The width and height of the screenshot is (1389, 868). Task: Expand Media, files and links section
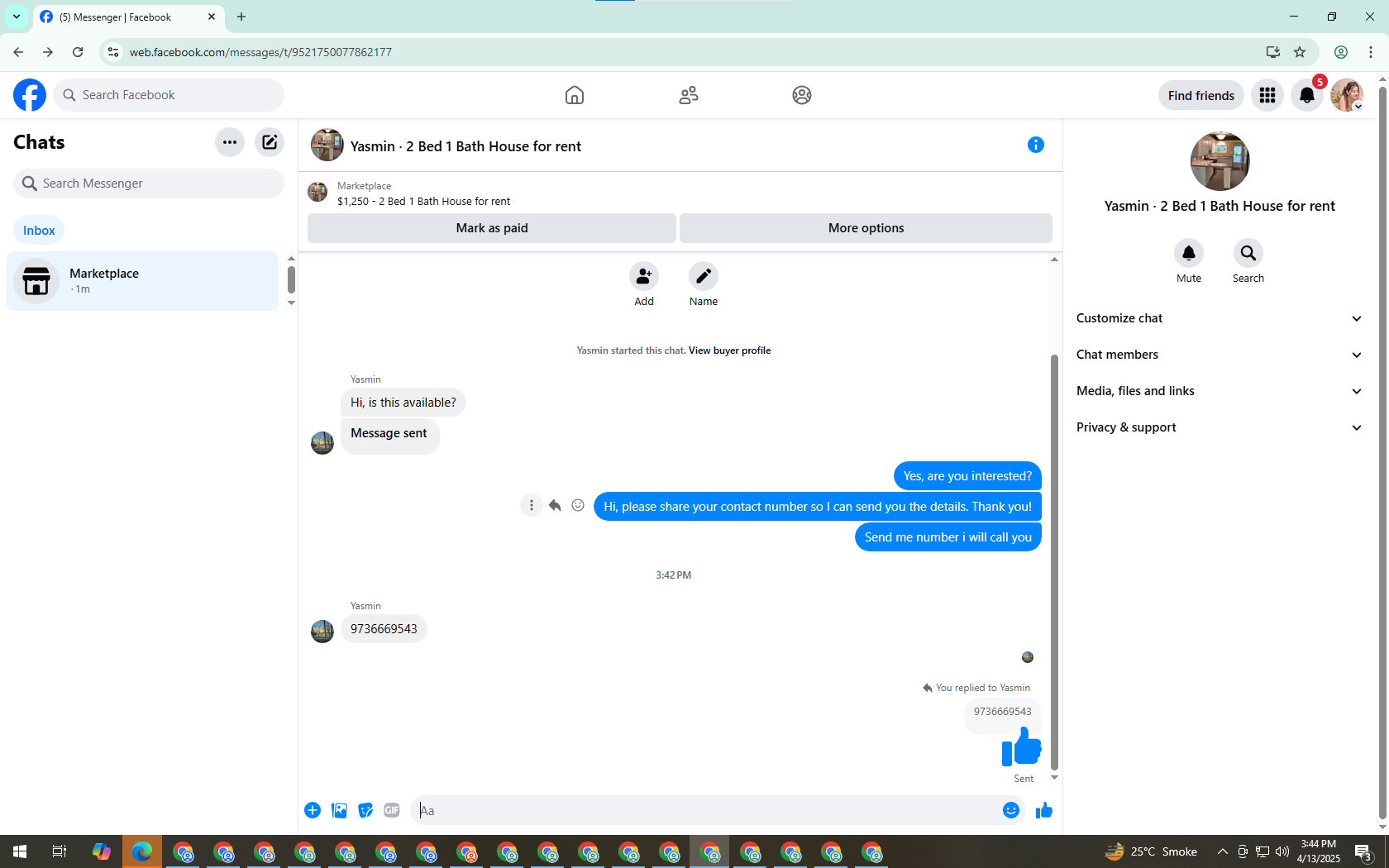[x=1220, y=391]
